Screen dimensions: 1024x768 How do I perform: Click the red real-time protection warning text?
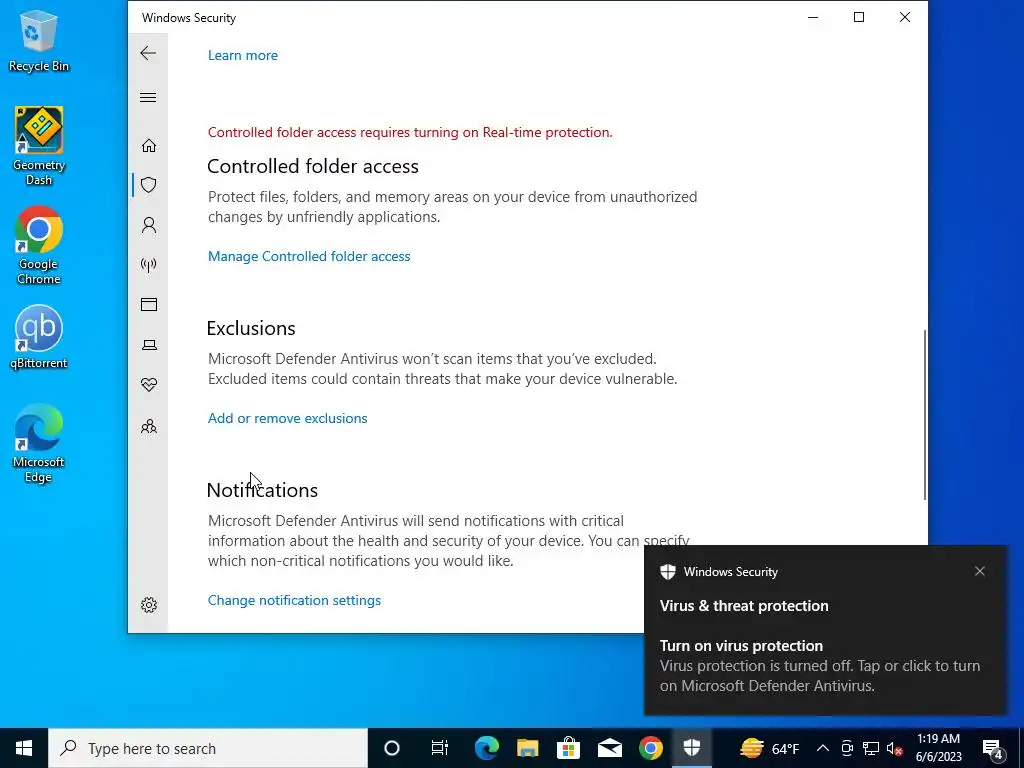tap(410, 132)
